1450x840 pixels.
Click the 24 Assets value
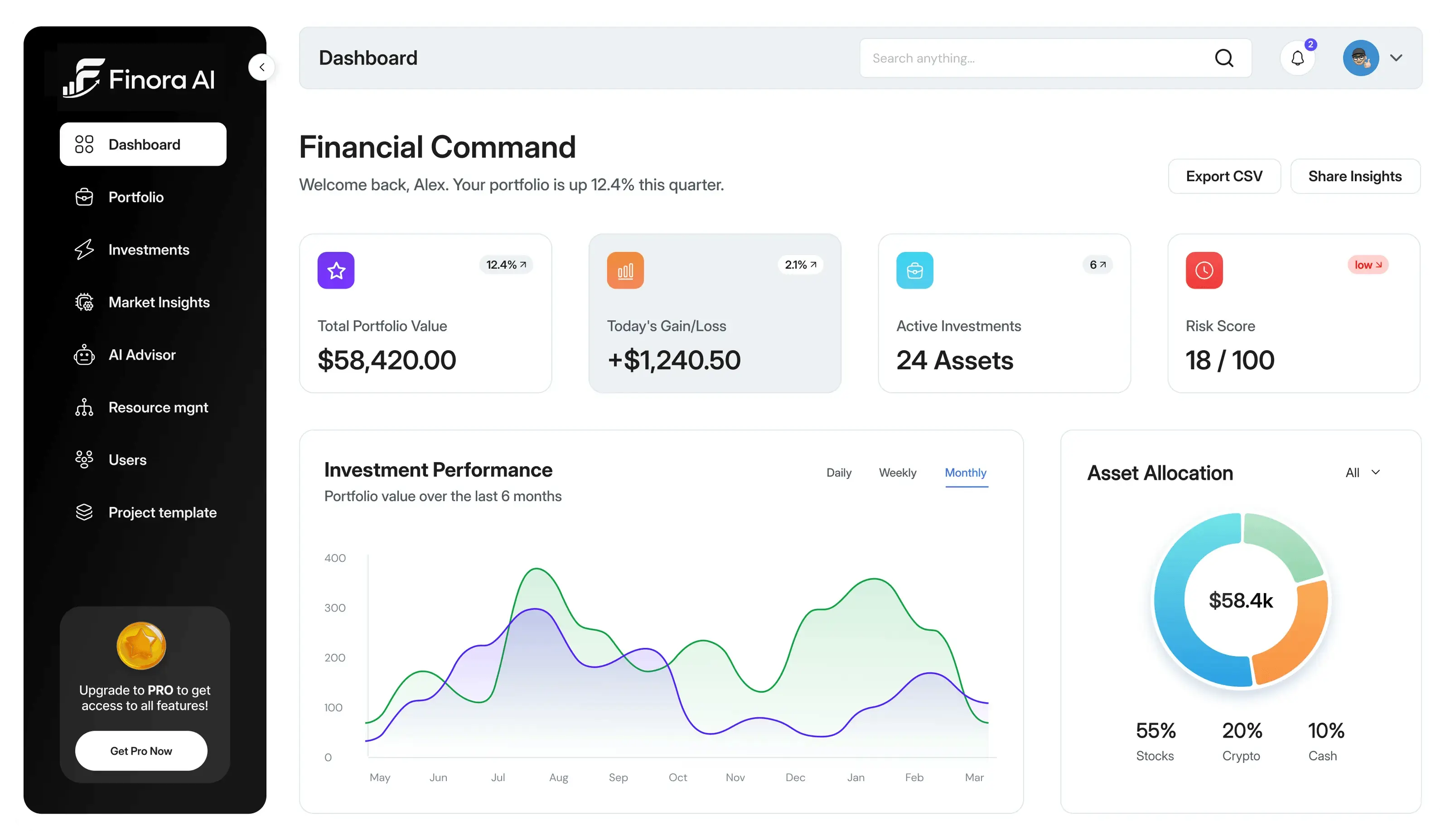(955, 360)
